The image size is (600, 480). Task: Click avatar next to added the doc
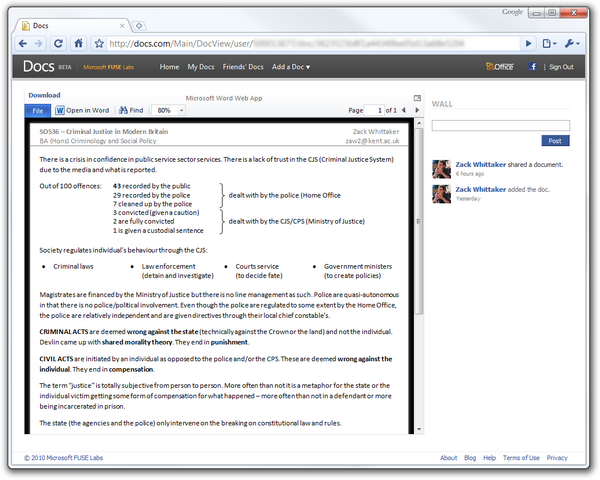(x=441, y=194)
